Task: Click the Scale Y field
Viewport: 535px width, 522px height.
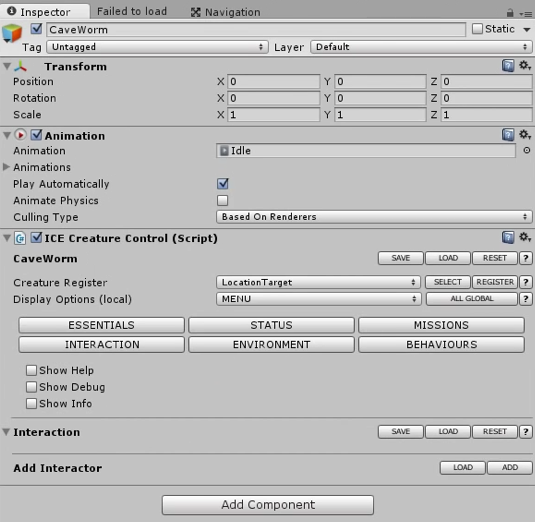Action: pyautogui.click(x=380, y=115)
